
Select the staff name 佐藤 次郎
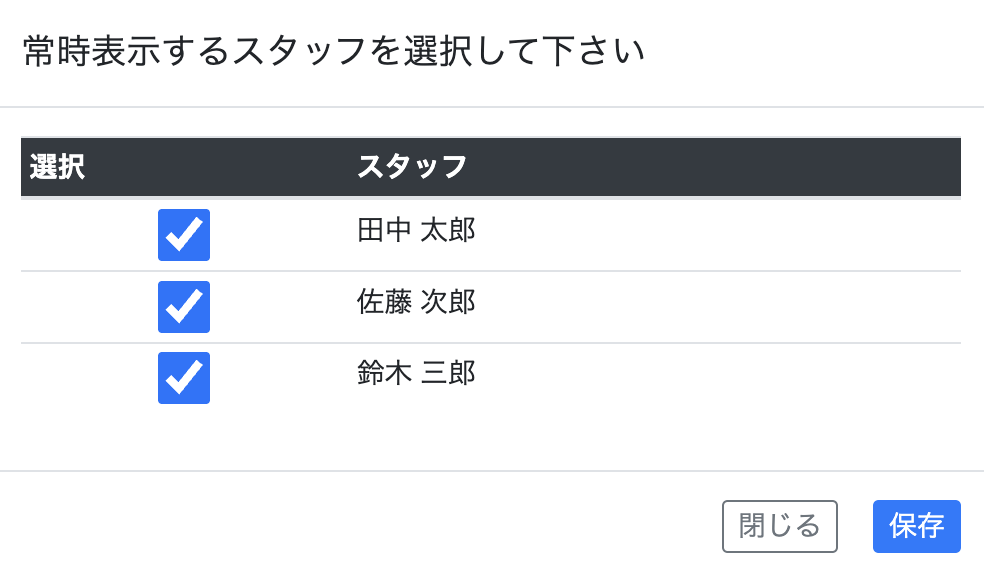[x=416, y=302]
